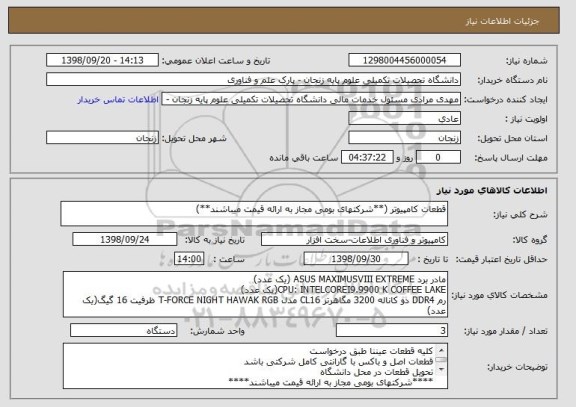The height and width of the screenshot is (407, 576).
Task: Click the label شرح کلی نیاز
Action: point(520,215)
